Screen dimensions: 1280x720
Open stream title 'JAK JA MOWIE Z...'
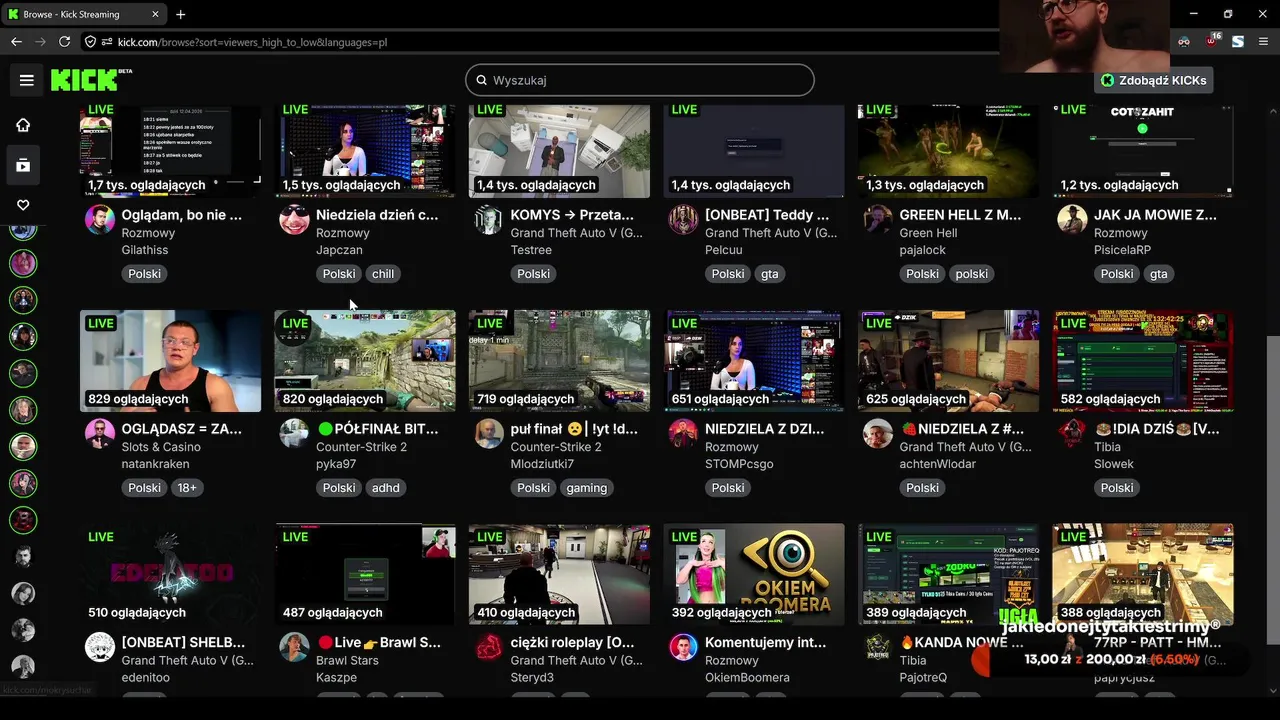(x=1155, y=215)
